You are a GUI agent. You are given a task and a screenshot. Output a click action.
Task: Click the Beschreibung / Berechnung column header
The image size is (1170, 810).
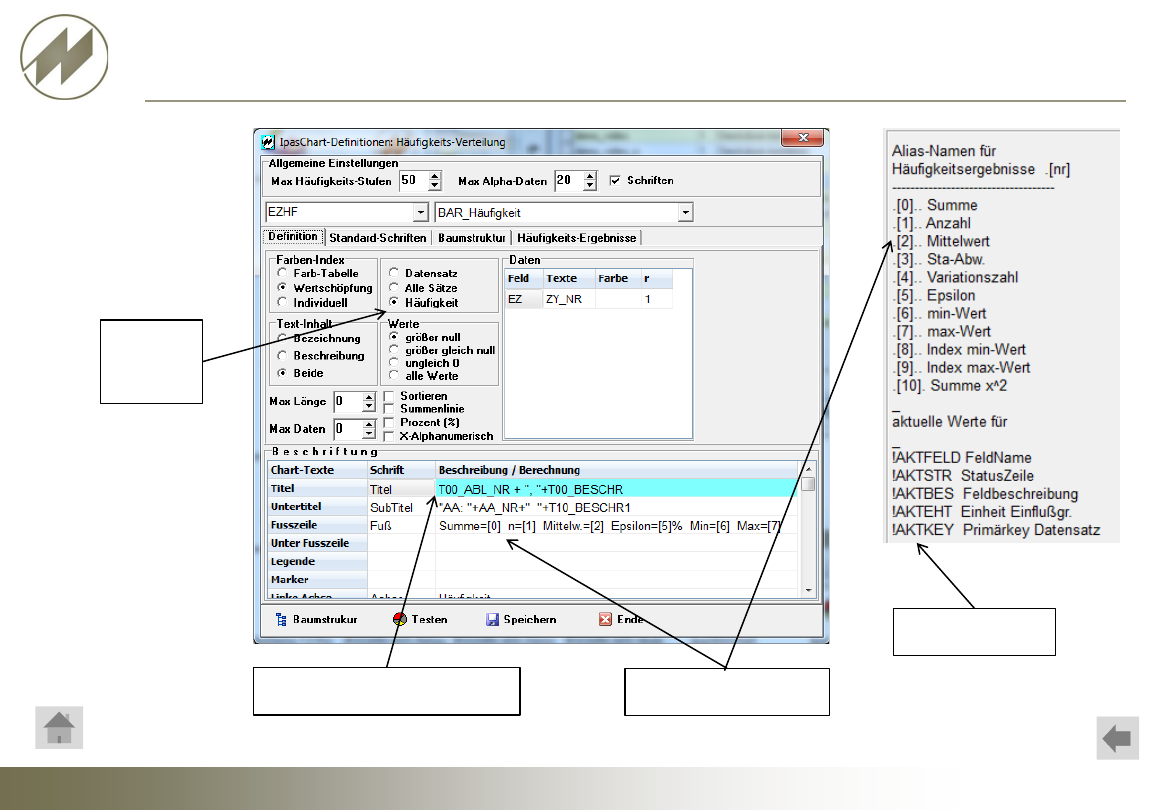click(616, 470)
